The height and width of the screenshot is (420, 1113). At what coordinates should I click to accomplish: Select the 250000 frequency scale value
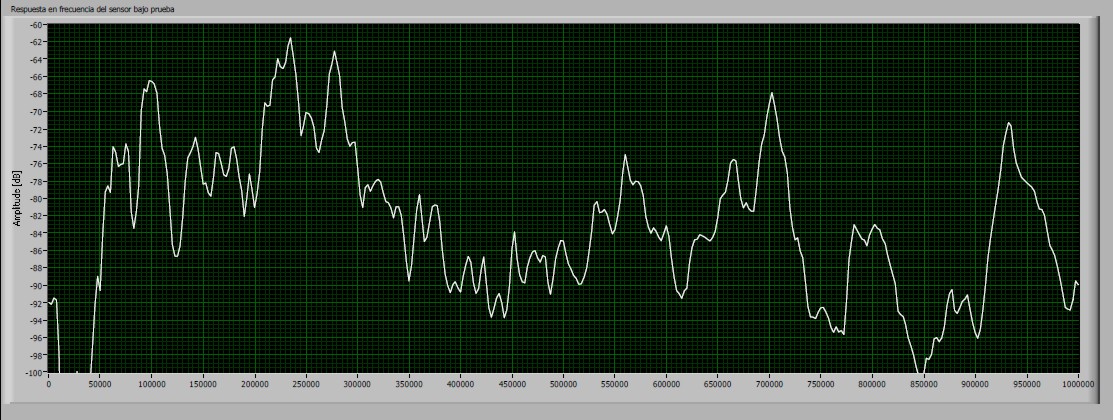point(306,384)
